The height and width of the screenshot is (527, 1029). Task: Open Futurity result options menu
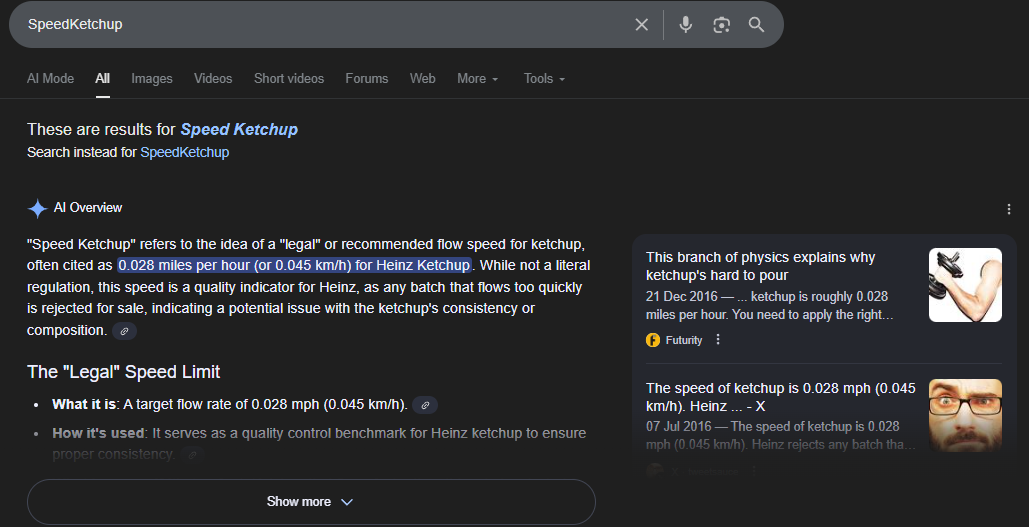(718, 340)
